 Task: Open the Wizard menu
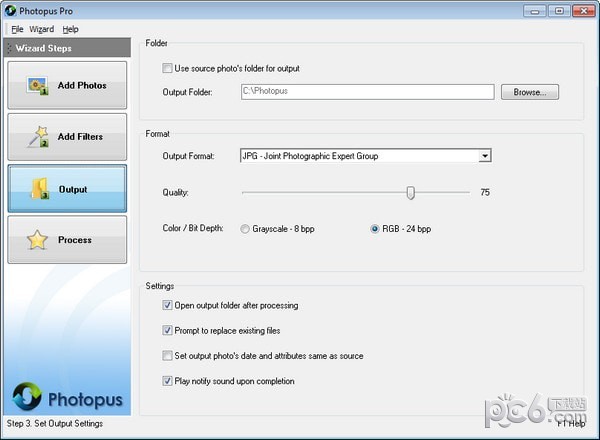[x=42, y=30]
